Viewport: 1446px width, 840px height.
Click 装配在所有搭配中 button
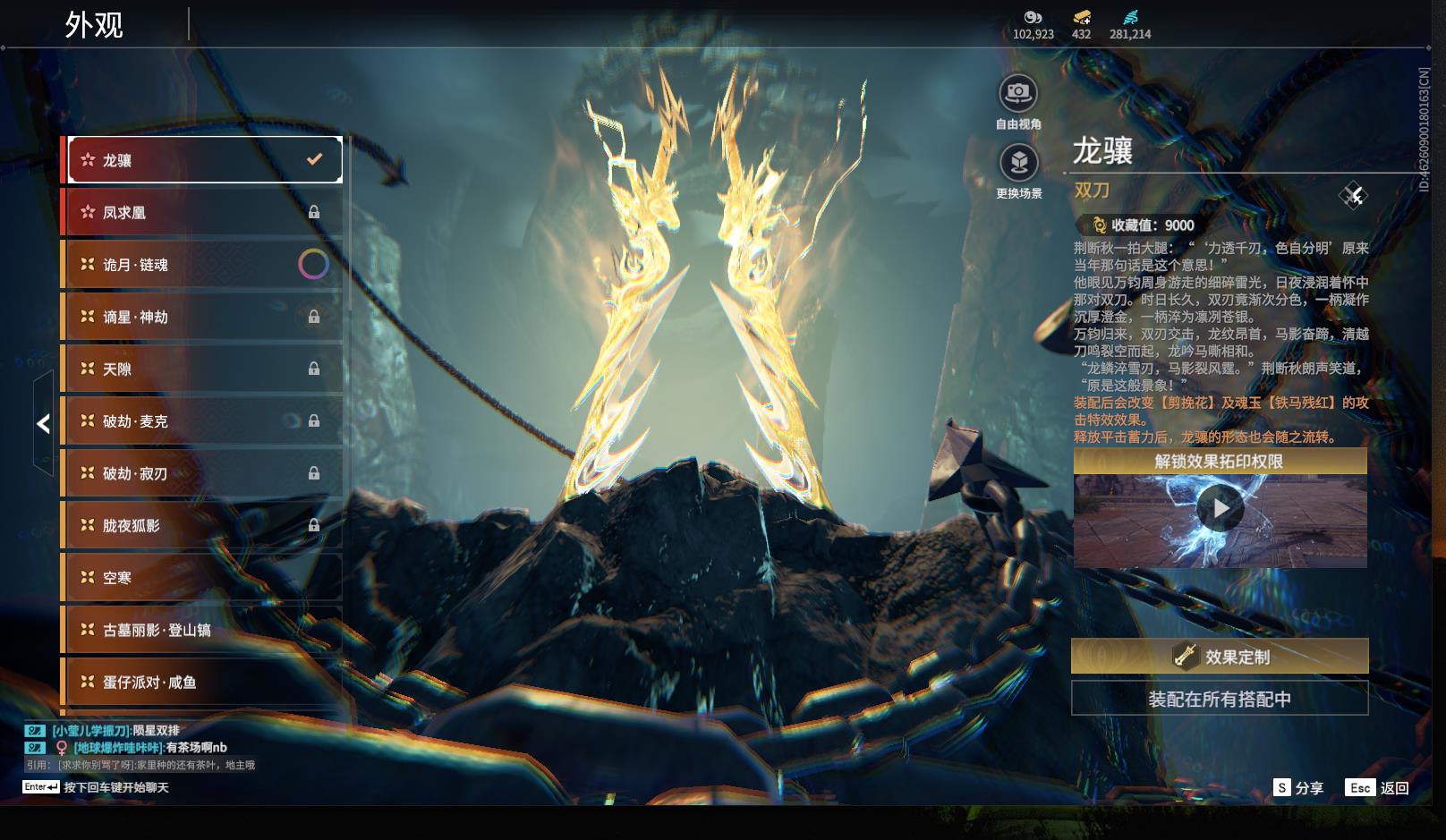click(1219, 699)
